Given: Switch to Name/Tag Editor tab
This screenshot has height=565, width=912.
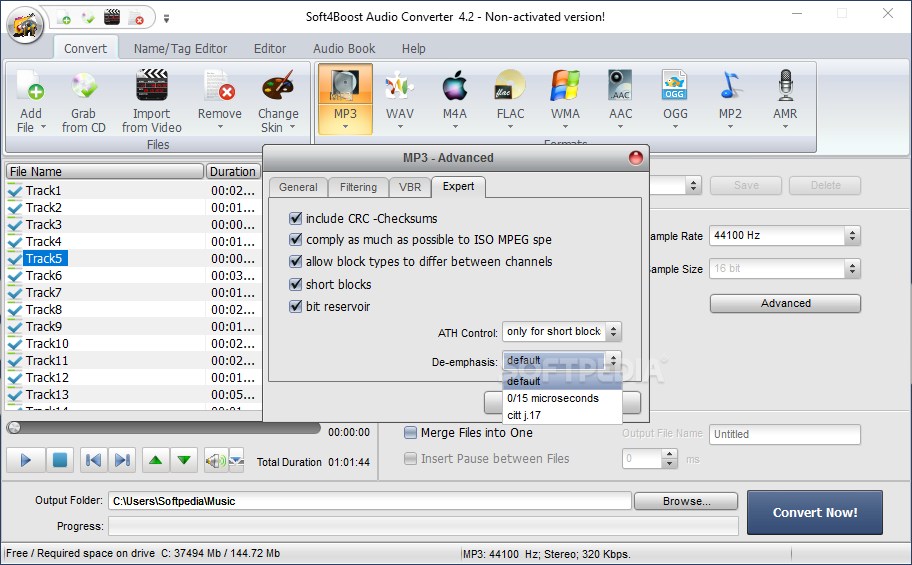Looking at the screenshot, I should pos(180,49).
